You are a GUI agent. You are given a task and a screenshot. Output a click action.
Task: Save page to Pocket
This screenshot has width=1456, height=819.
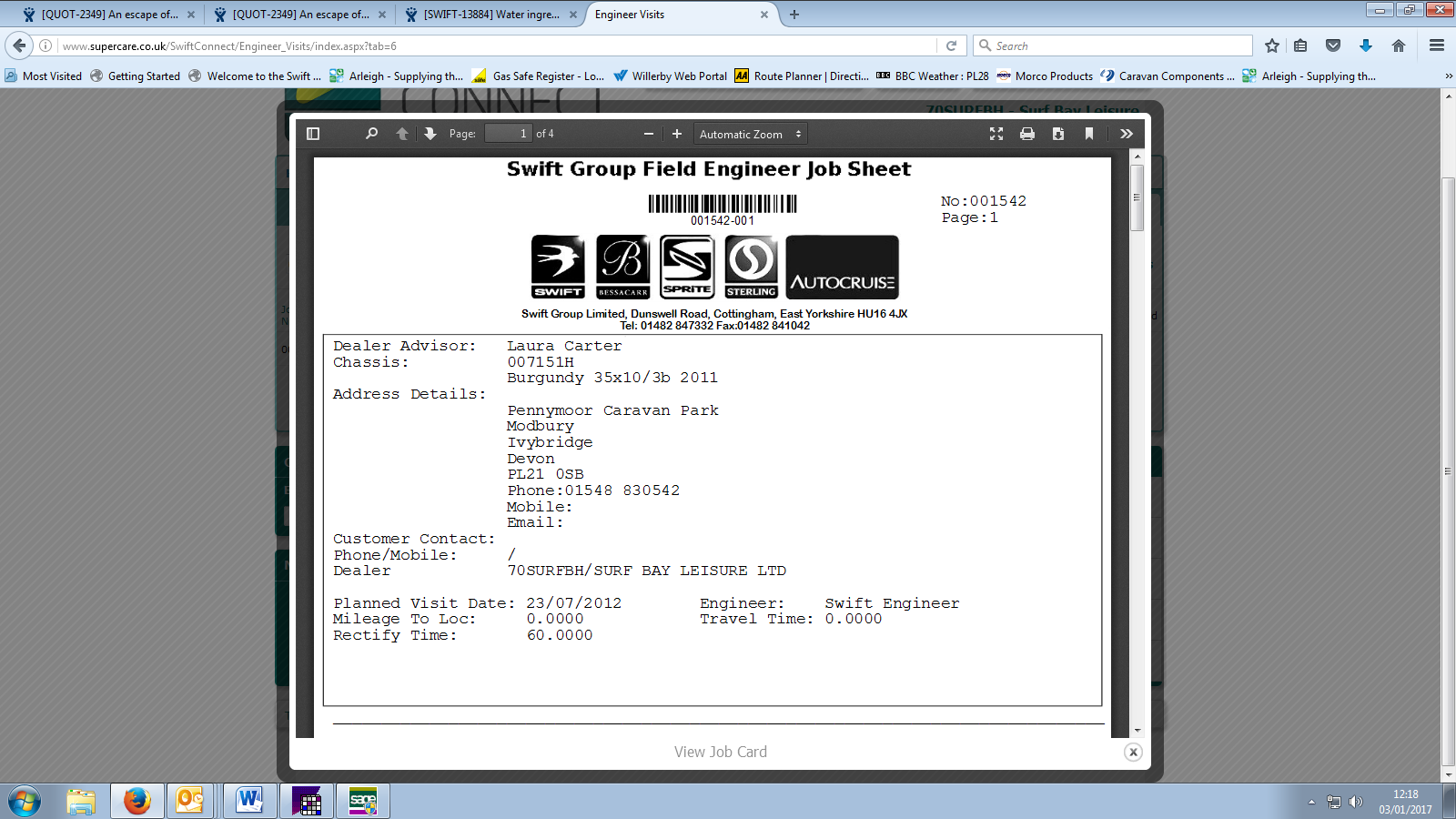pyautogui.click(x=1333, y=45)
